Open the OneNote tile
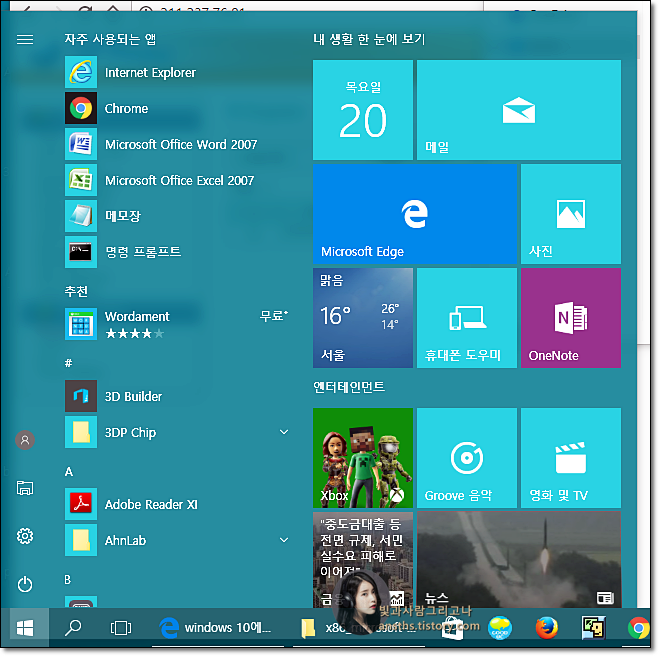Image resolution: width=659 pixels, height=656 pixels. pyautogui.click(x=571, y=318)
